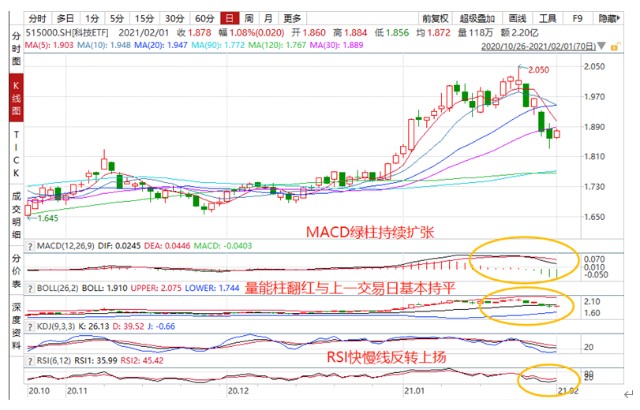The image size is (640, 410).
Task: Click the 前复权 button
Action: (435, 18)
